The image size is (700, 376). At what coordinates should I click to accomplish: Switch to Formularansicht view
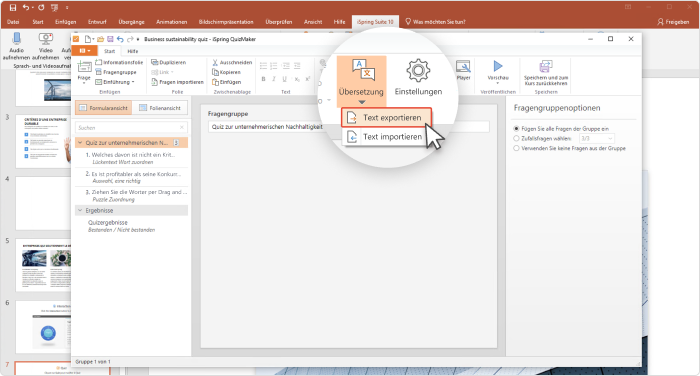(104, 108)
